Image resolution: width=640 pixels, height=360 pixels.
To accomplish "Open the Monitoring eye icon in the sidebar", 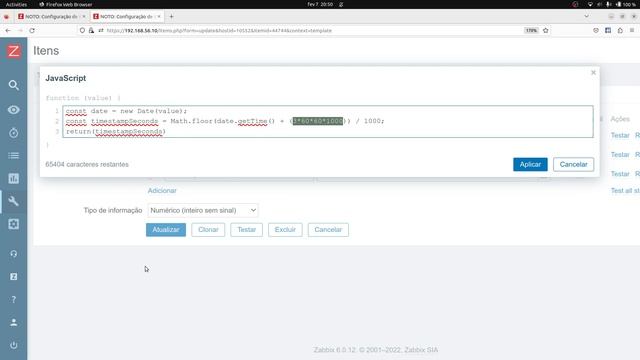I will click(13, 110).
